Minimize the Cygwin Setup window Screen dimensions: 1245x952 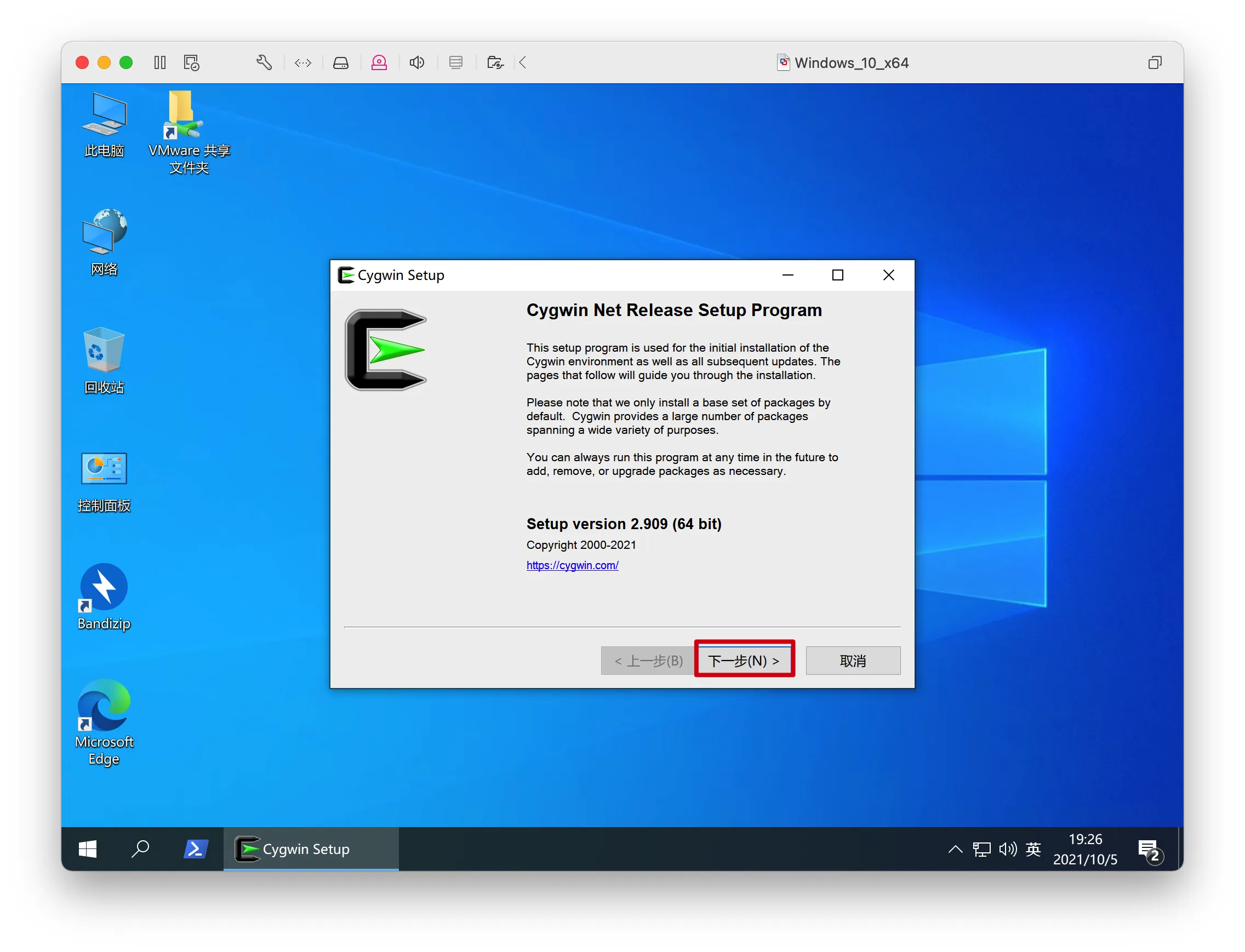(x=787, y=275)
